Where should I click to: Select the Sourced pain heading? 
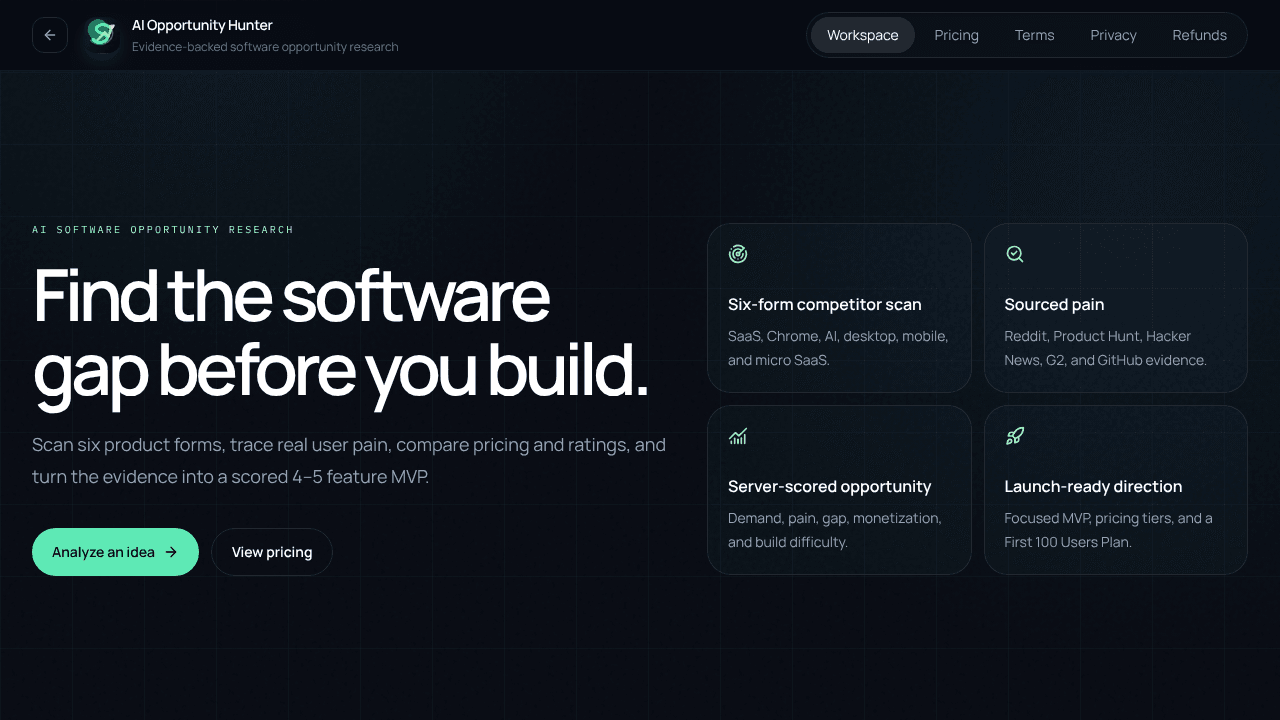(1054, 304)
